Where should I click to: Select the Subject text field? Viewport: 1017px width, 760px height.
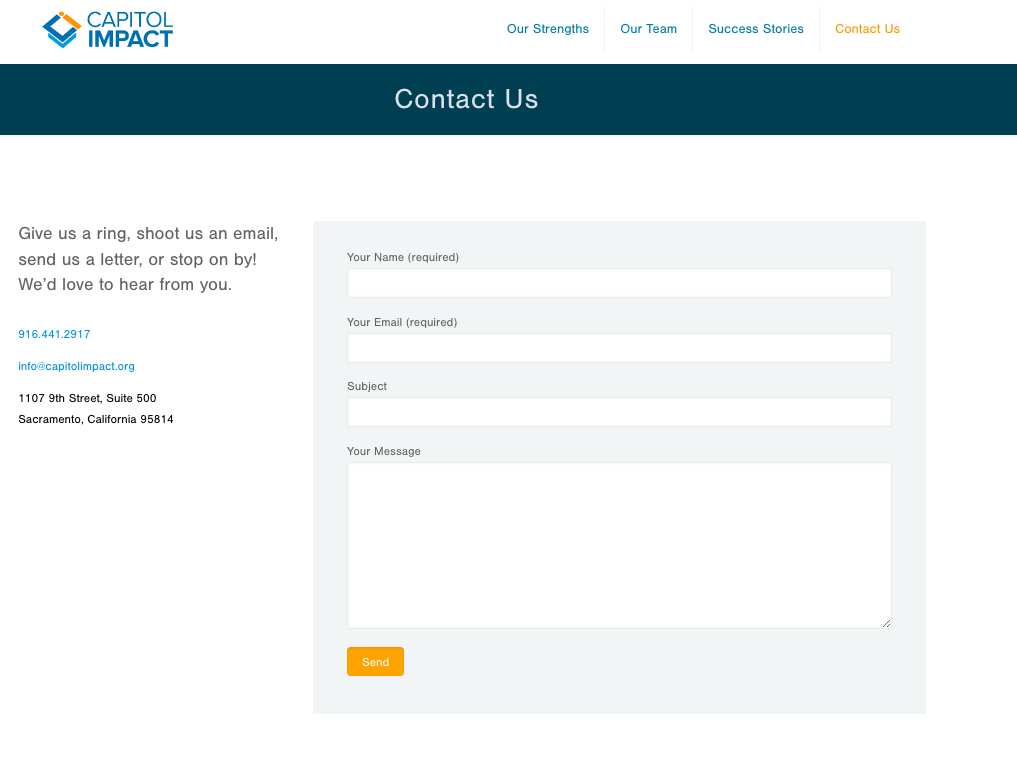click(618, 412)
